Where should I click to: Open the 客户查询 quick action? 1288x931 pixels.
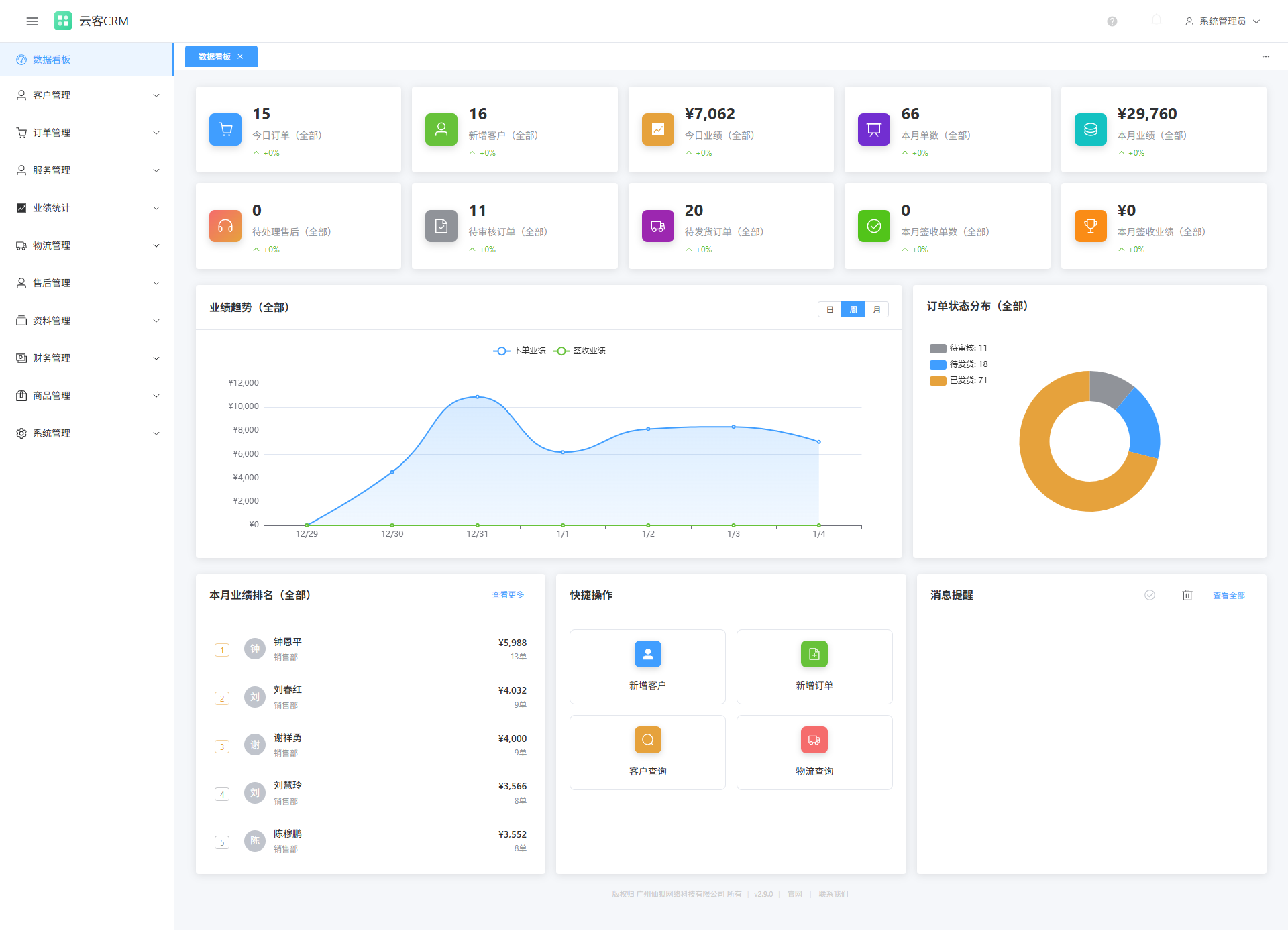647,753
